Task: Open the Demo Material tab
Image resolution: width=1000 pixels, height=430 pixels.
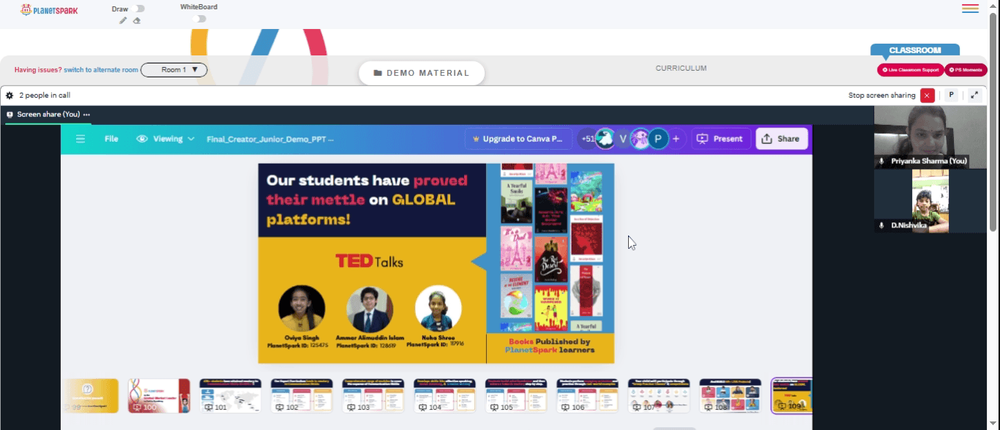Action: click(422, 73)
